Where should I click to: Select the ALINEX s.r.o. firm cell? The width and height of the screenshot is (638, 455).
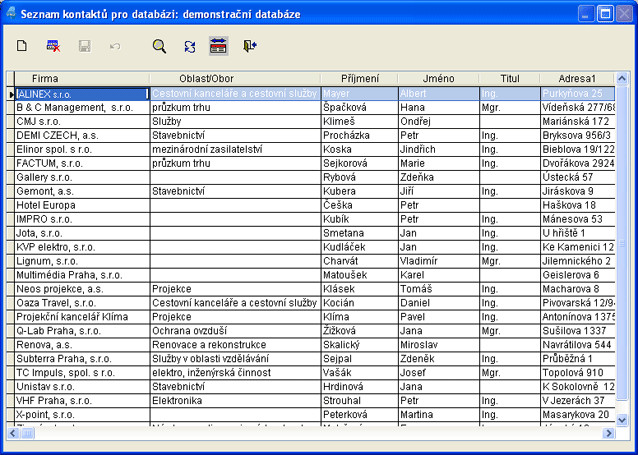[x=82, y=94]
